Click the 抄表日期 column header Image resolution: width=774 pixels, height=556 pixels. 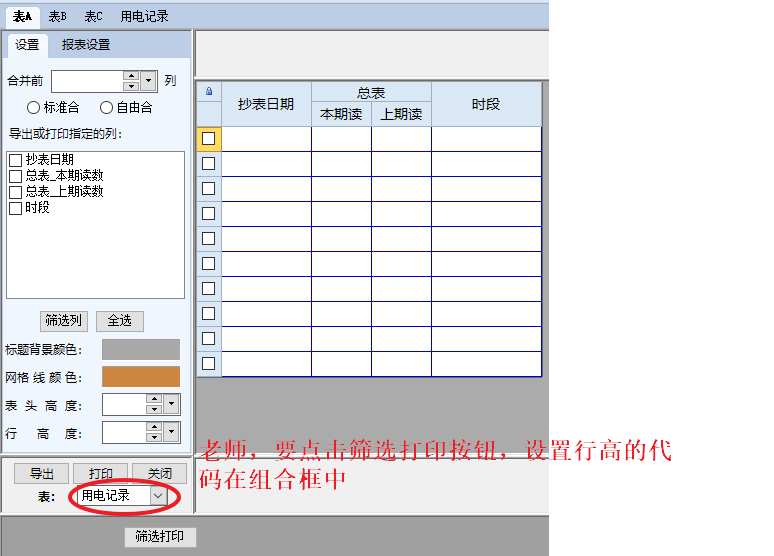point(267,104)
